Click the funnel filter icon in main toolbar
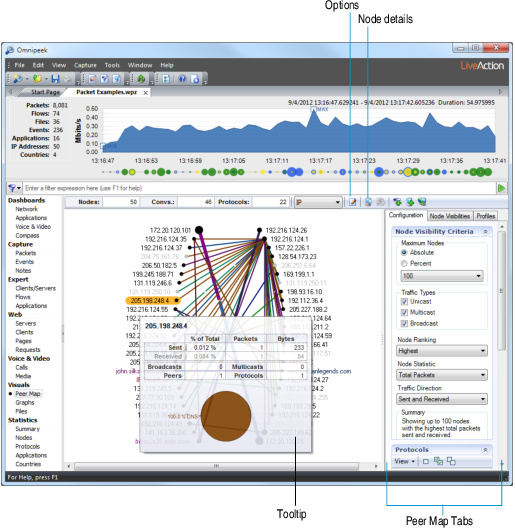 pyautogui.click(x=104, y=79)
